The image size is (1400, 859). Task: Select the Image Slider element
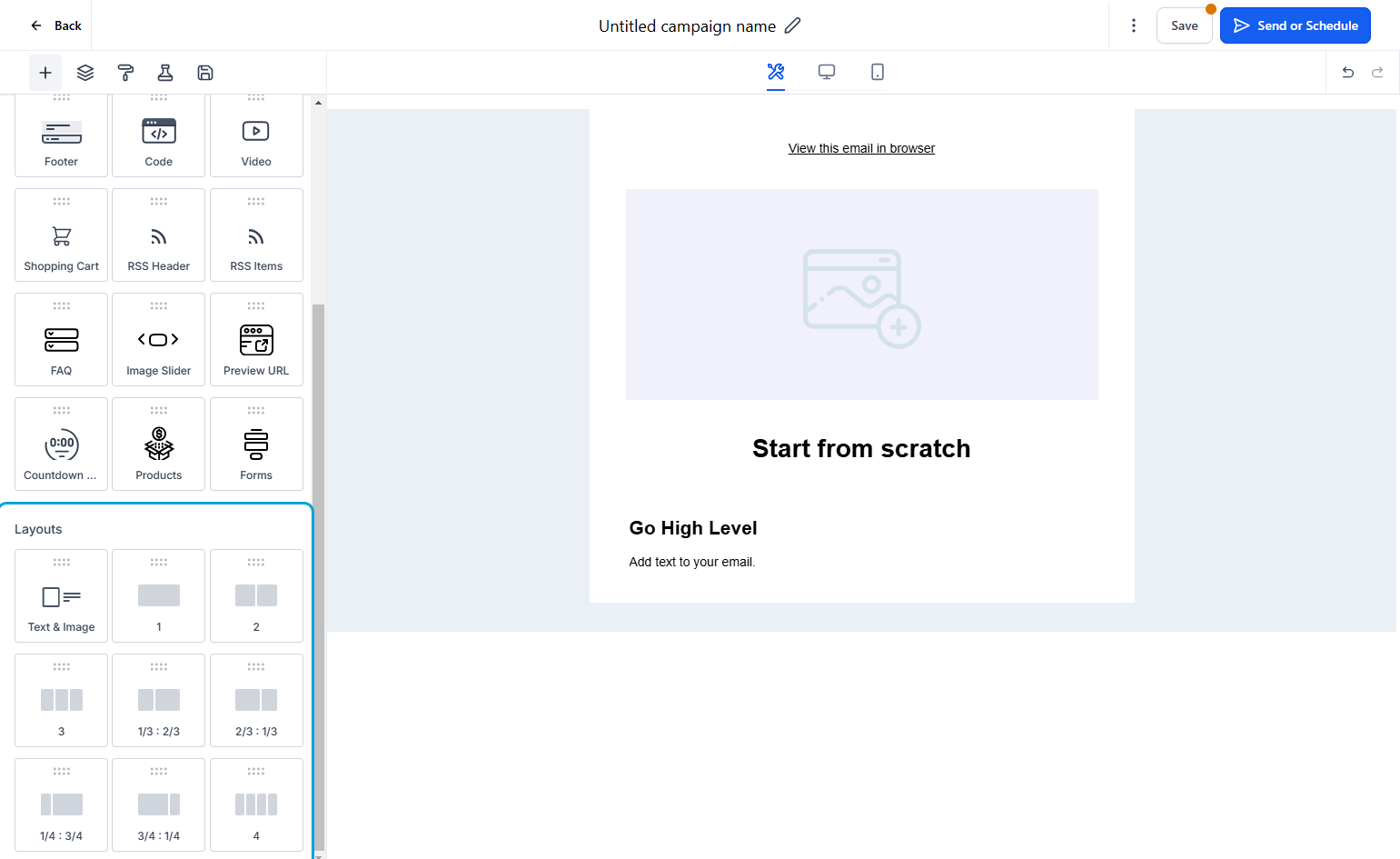click(159, 339)
